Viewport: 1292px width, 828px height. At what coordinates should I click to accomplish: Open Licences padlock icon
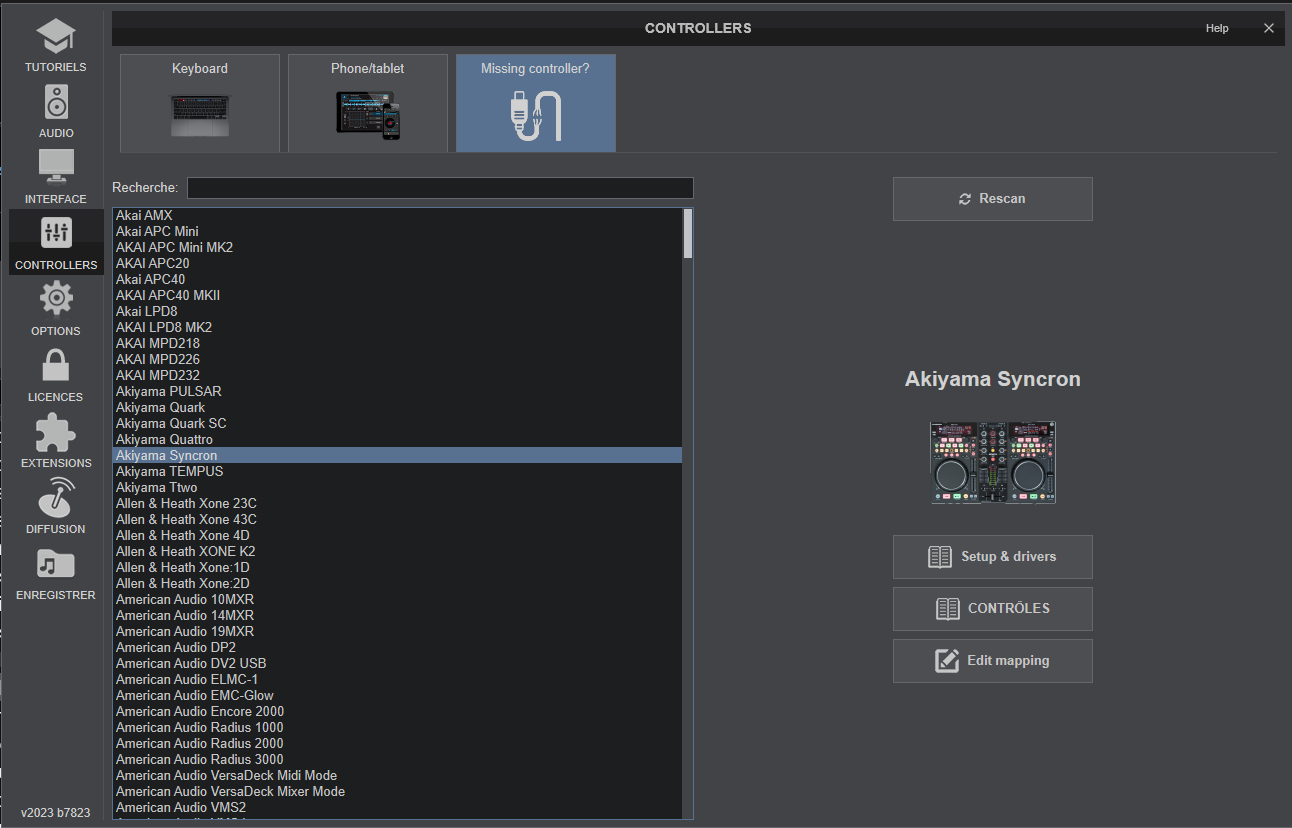click(56, 365)
